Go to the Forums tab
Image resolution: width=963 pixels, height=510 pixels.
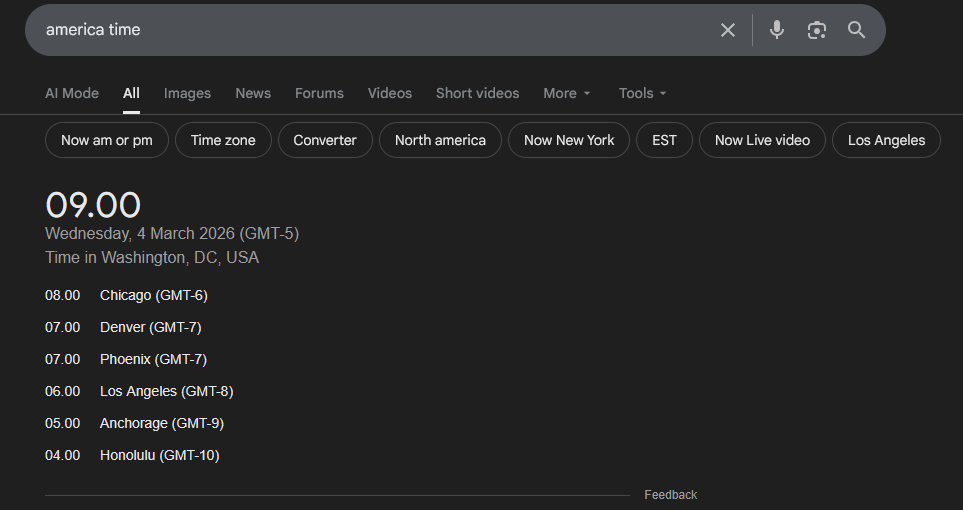[319, 93]
